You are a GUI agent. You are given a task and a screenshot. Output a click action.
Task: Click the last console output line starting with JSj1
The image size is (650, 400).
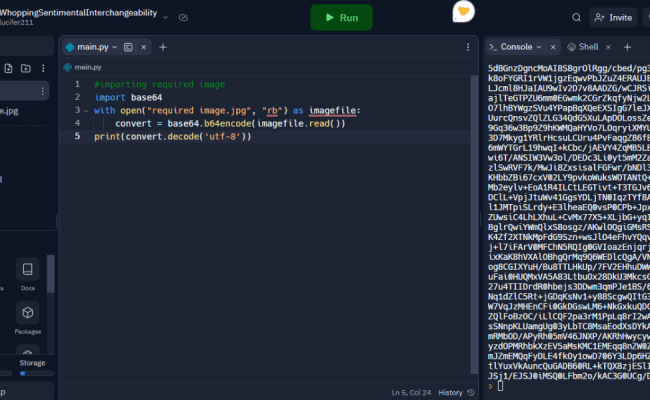pos(569,376)
